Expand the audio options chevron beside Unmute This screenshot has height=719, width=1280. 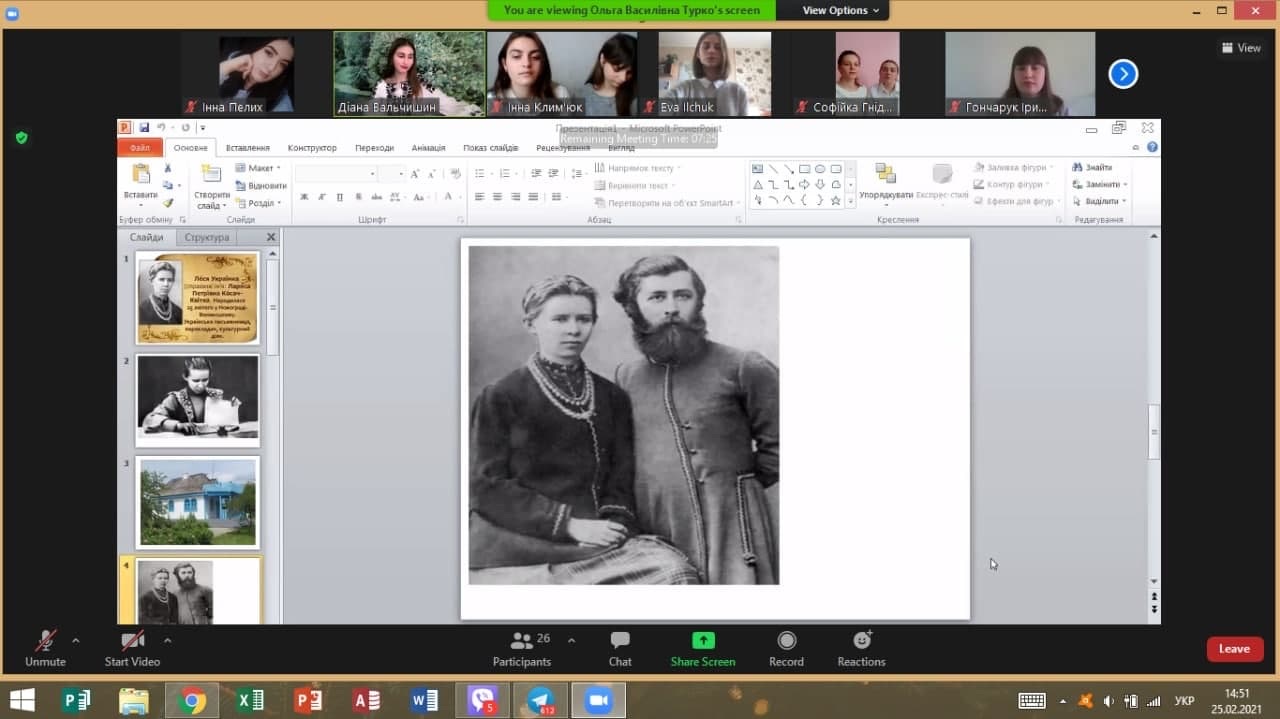[76, 640]
